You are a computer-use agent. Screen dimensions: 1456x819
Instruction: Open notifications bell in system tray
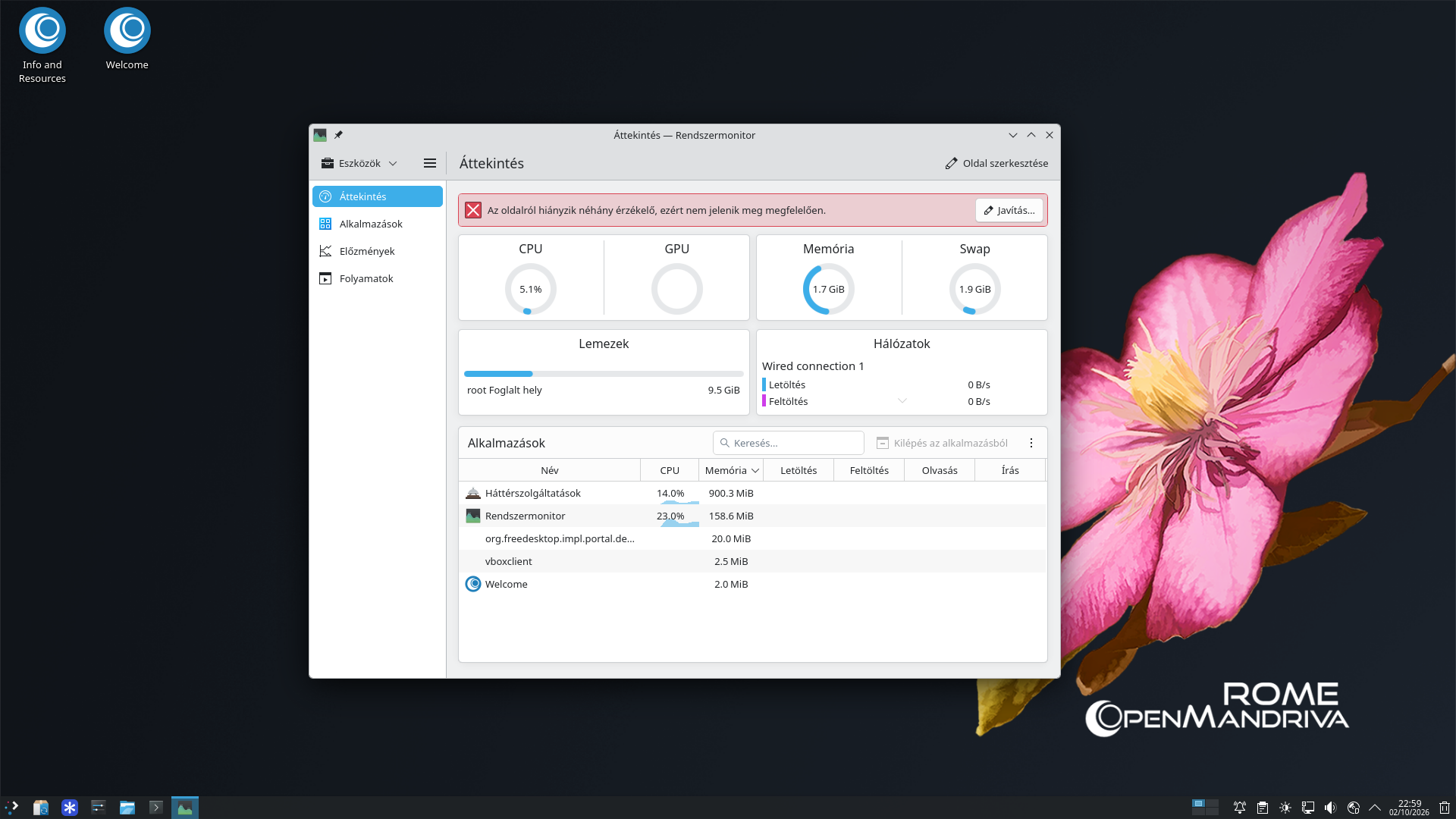pyautogui.click(x=1239, y=808)
